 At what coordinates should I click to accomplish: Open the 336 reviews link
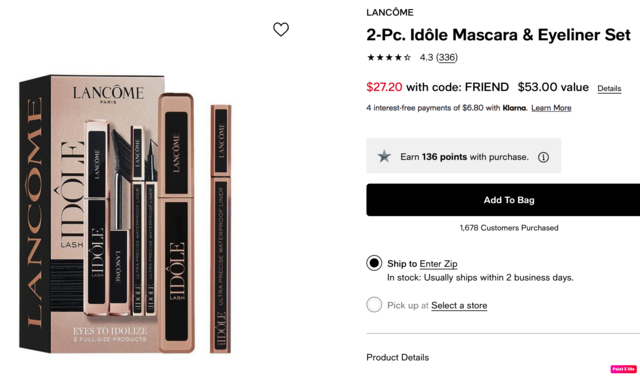pyautogui.click(x=447, y=58)
